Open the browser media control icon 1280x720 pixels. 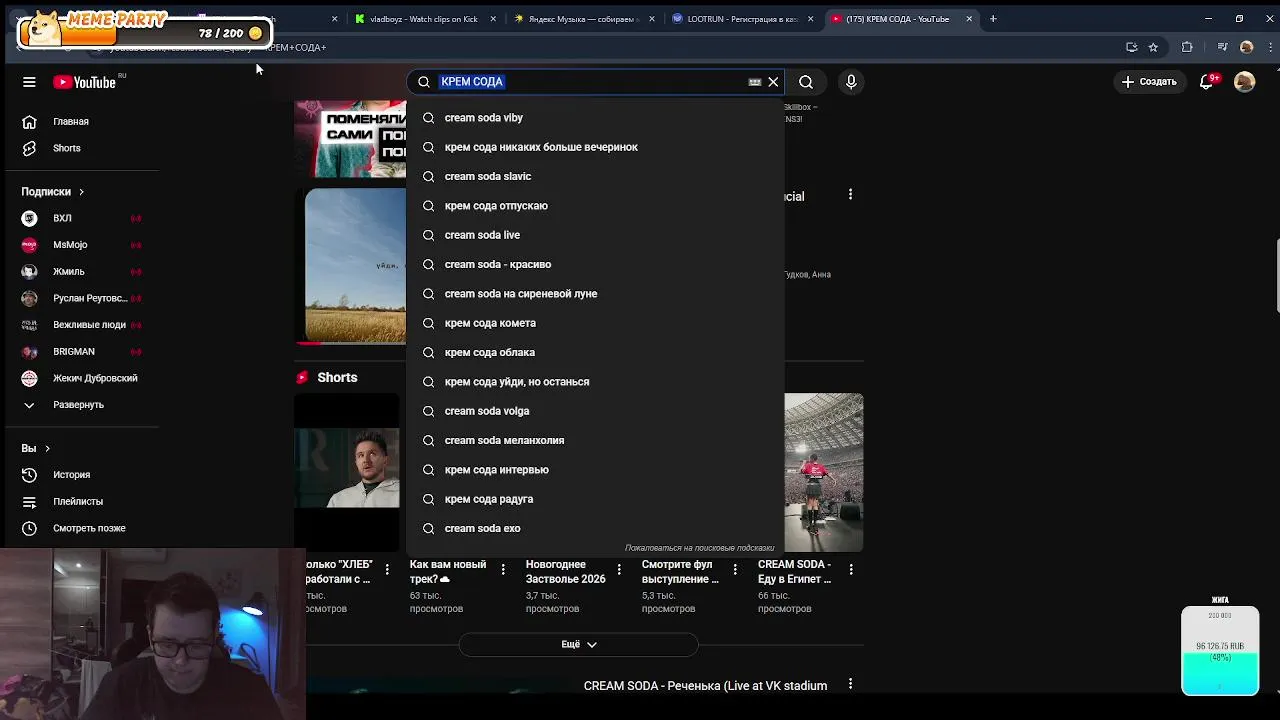click(x=1222, y=47)
